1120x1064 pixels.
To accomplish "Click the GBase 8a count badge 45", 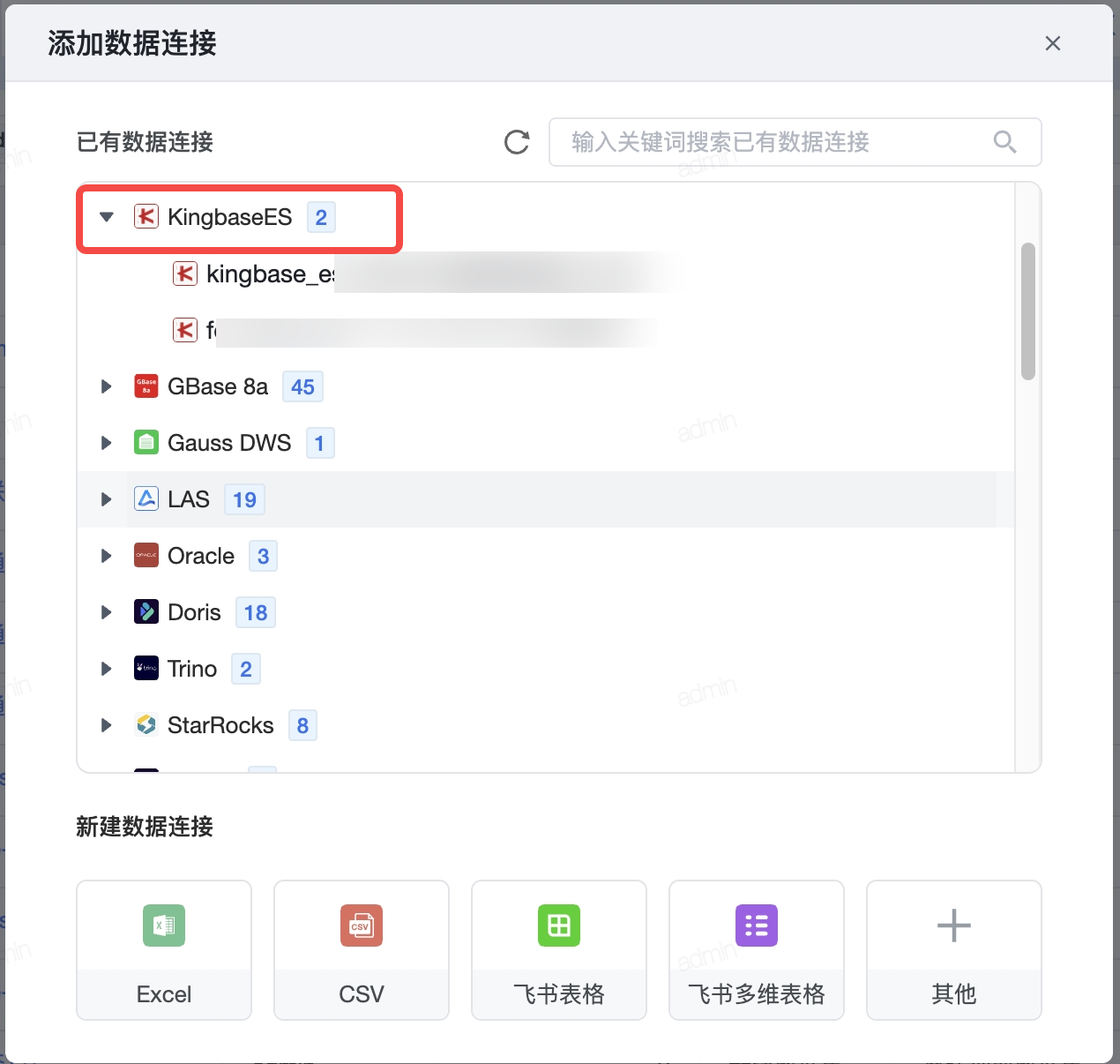I will [x=302, y=386].
